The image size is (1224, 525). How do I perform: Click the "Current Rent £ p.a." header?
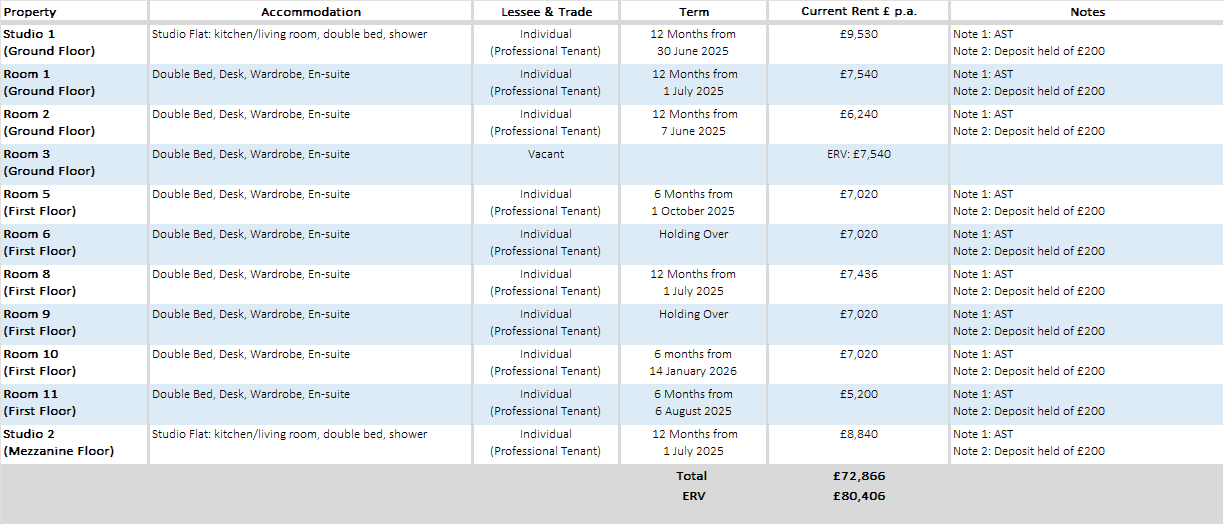tap(858, 12)
